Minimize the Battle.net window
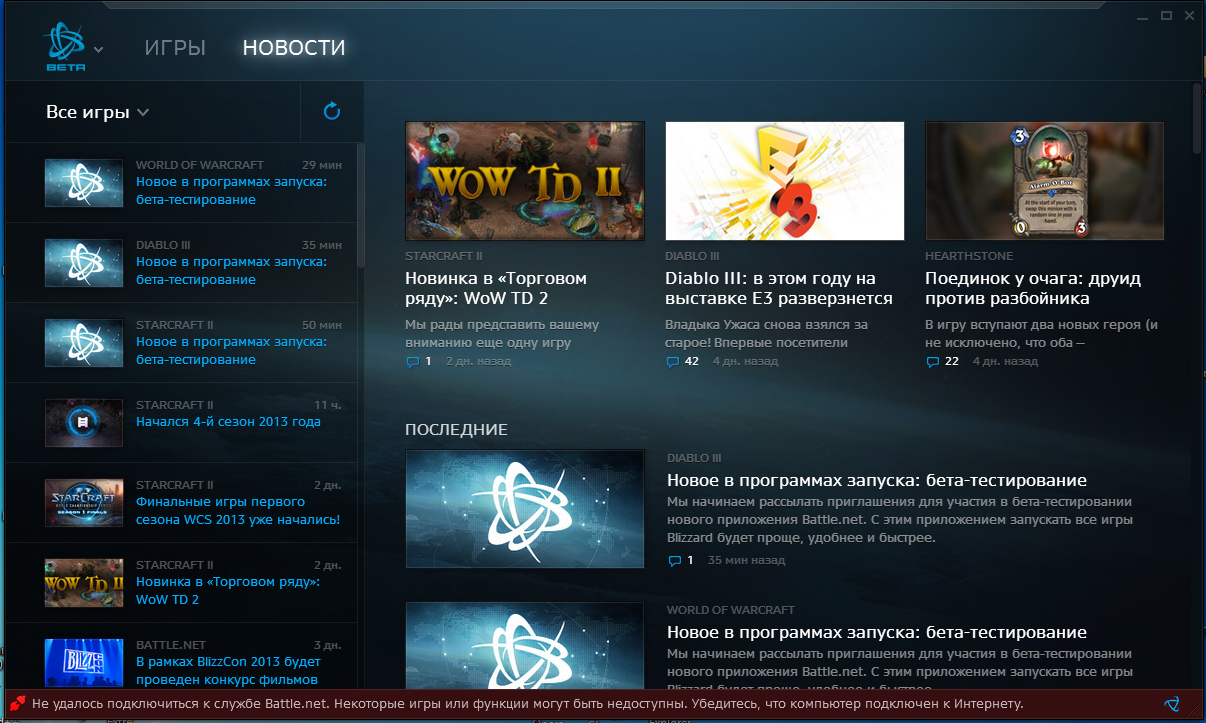Image resolution: width=1206 pixels, height=723 pixels. click(1144, 16)
